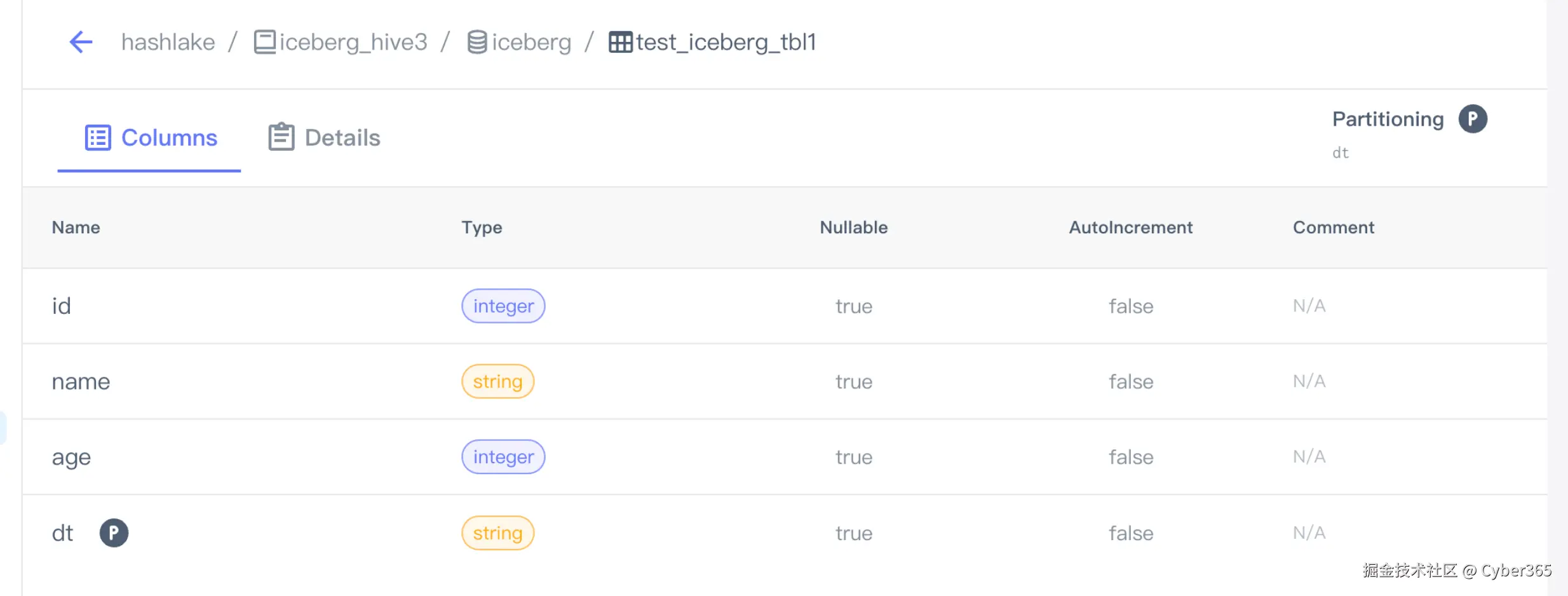
Task: Click the Type column header
Action: [x=482, y=227]
